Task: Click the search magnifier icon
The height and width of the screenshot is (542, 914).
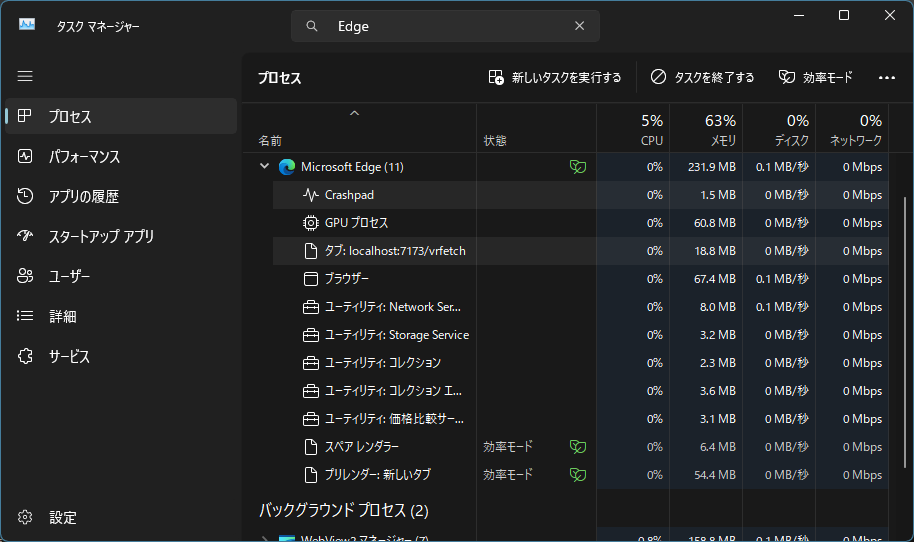Action: [x=312, y=26]
